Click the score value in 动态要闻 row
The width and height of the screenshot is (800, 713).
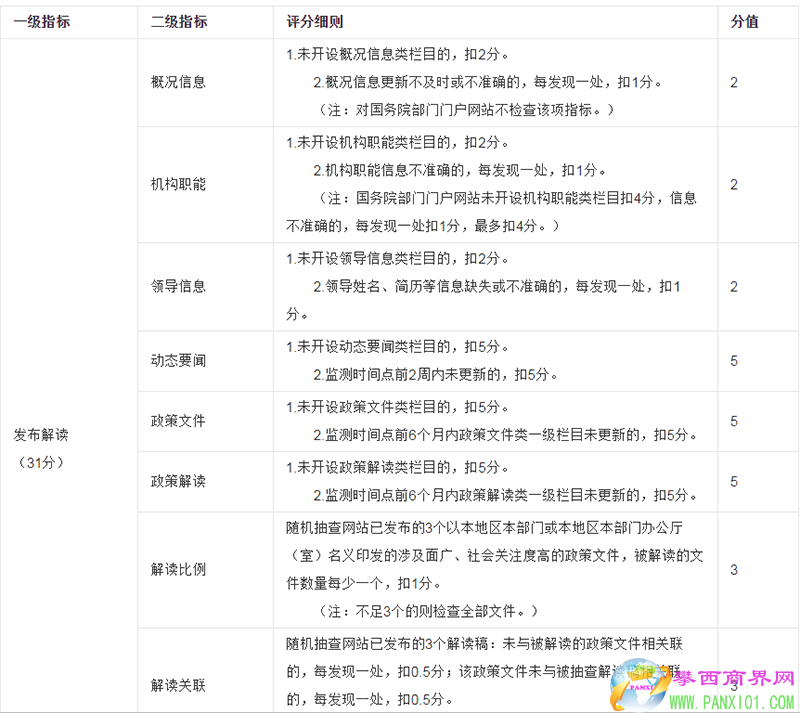coord(734,360)
